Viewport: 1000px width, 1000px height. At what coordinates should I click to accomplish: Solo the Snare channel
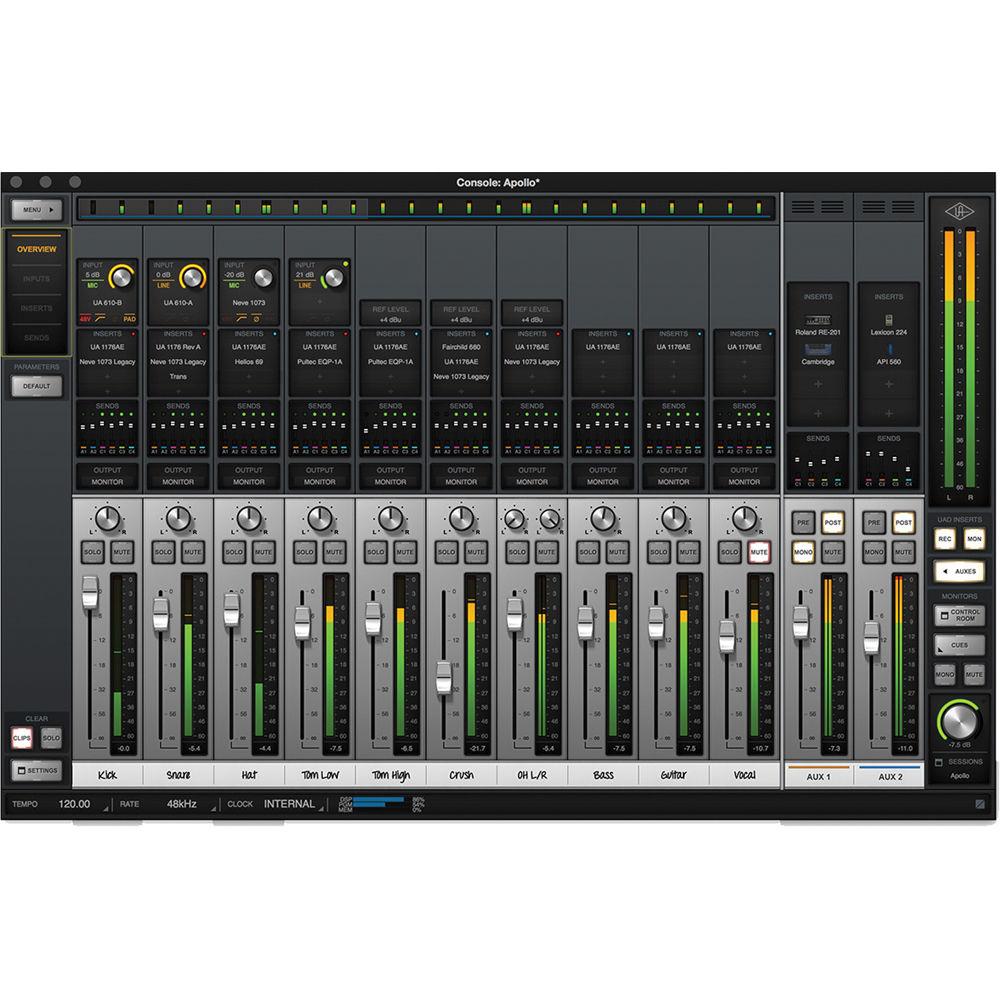pyautogui.click(x=163, y=549)
